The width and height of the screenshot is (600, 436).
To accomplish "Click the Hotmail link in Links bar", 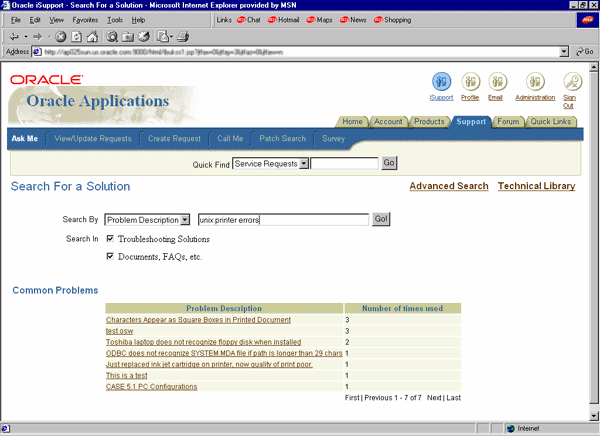I will (284, 20).
